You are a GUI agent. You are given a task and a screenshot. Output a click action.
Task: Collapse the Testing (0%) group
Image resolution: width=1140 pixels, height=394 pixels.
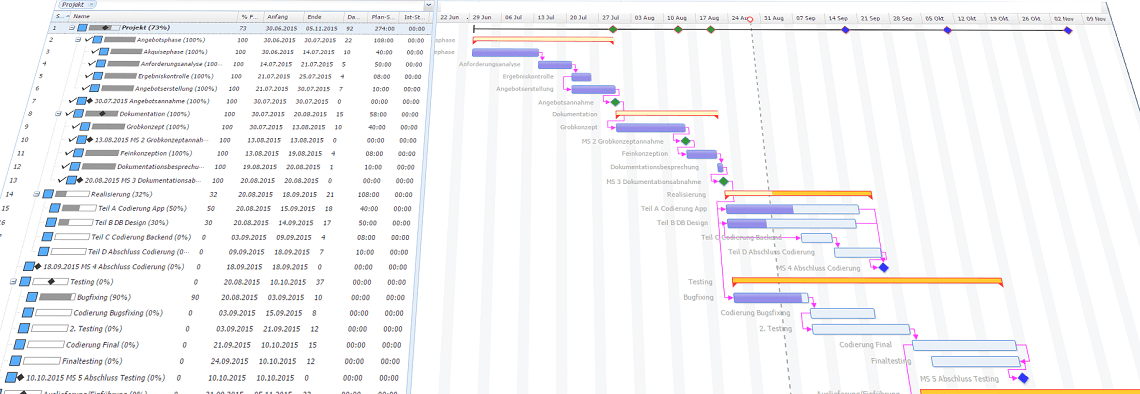(13, 281)
